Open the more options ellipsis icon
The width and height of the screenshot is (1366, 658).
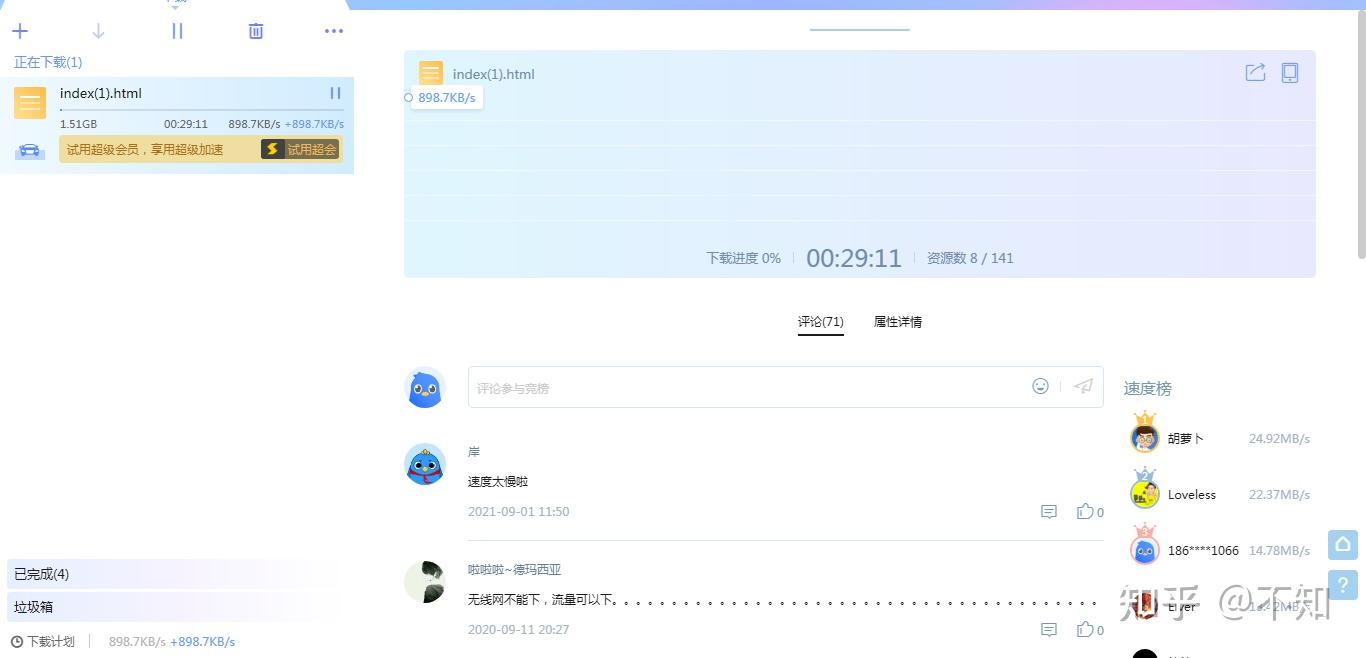[x=333, y=31]
